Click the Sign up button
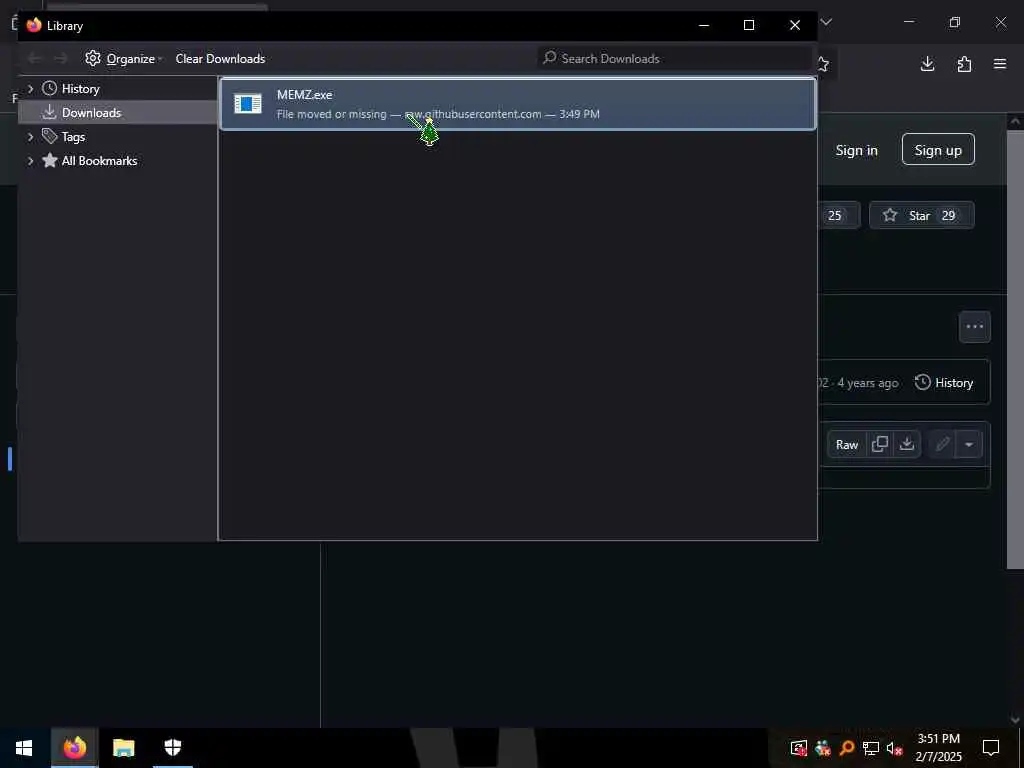 938,150
